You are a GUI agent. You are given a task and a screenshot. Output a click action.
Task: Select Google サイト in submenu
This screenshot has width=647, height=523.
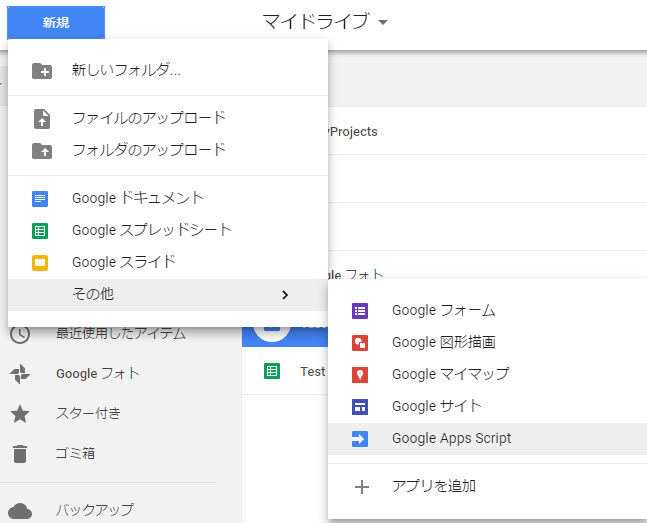coord(487,406)
